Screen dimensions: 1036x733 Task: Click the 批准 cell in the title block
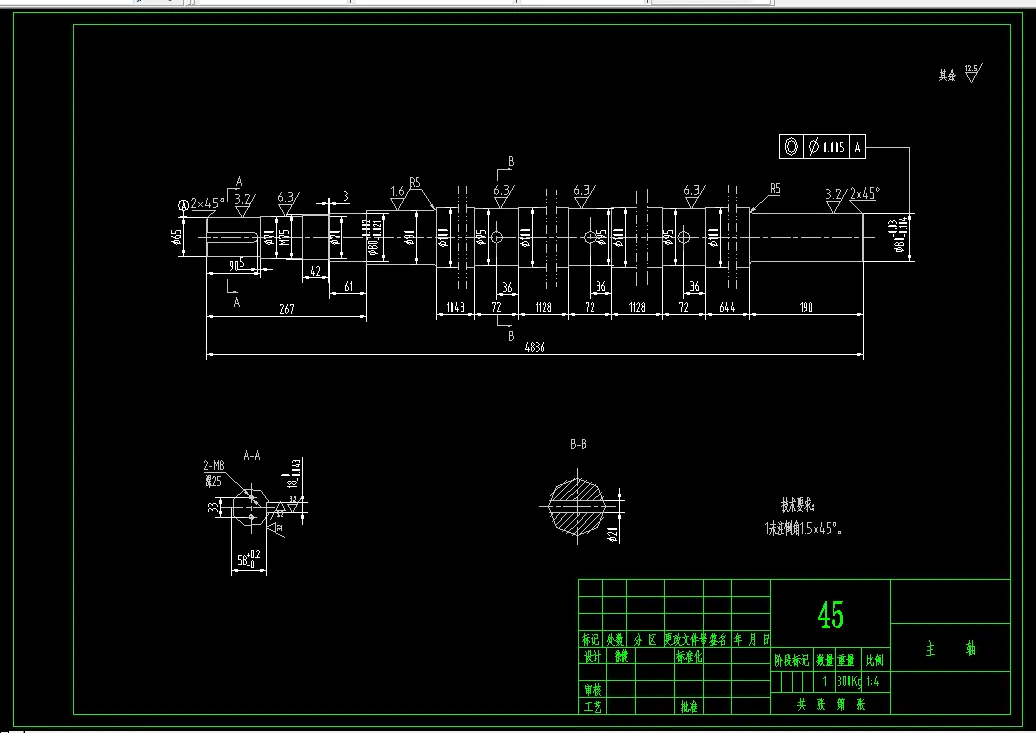coord(688,707)
